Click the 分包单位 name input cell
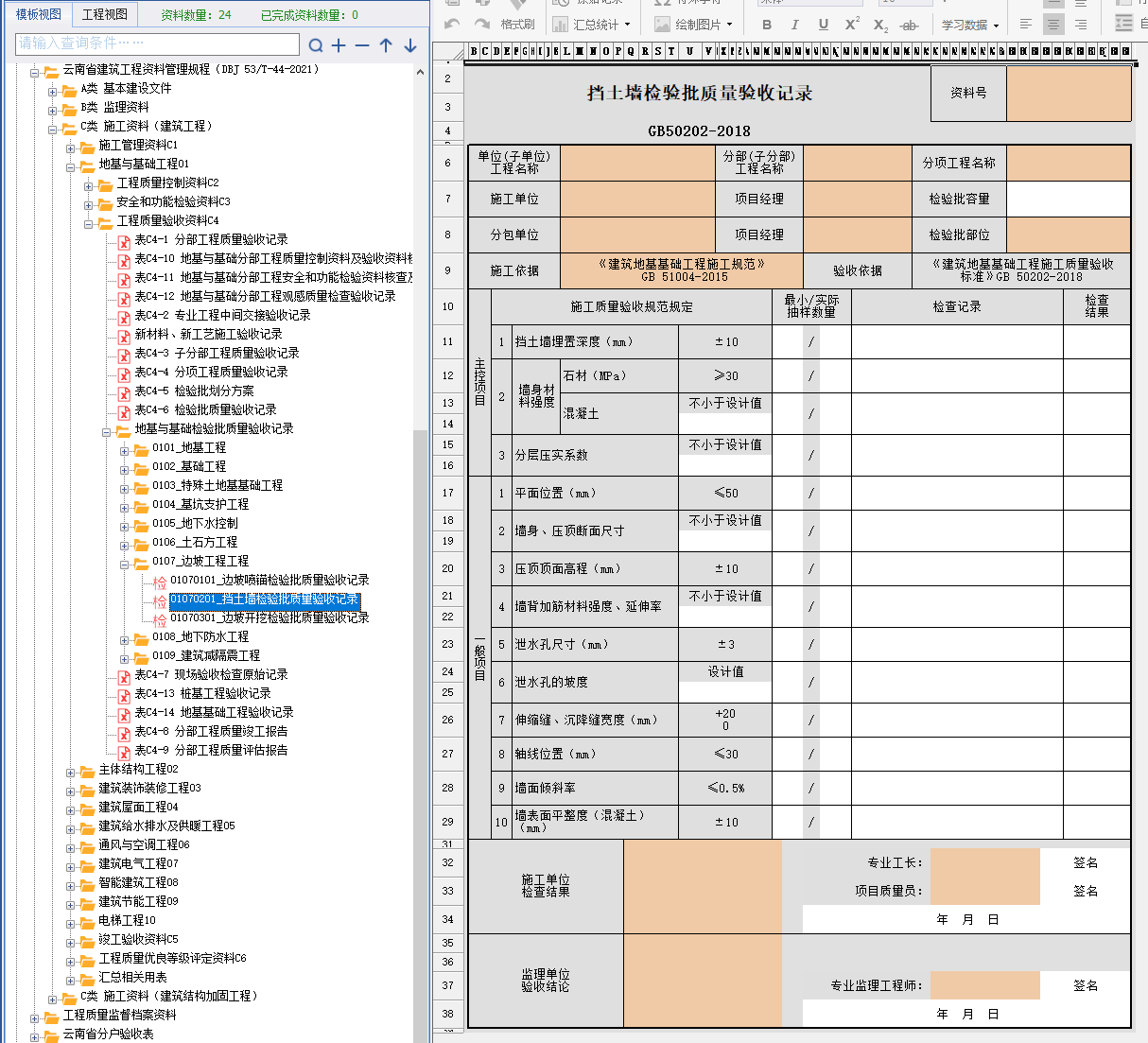1148x1043 pixels. pyautogui.click(x=637, y=235)
